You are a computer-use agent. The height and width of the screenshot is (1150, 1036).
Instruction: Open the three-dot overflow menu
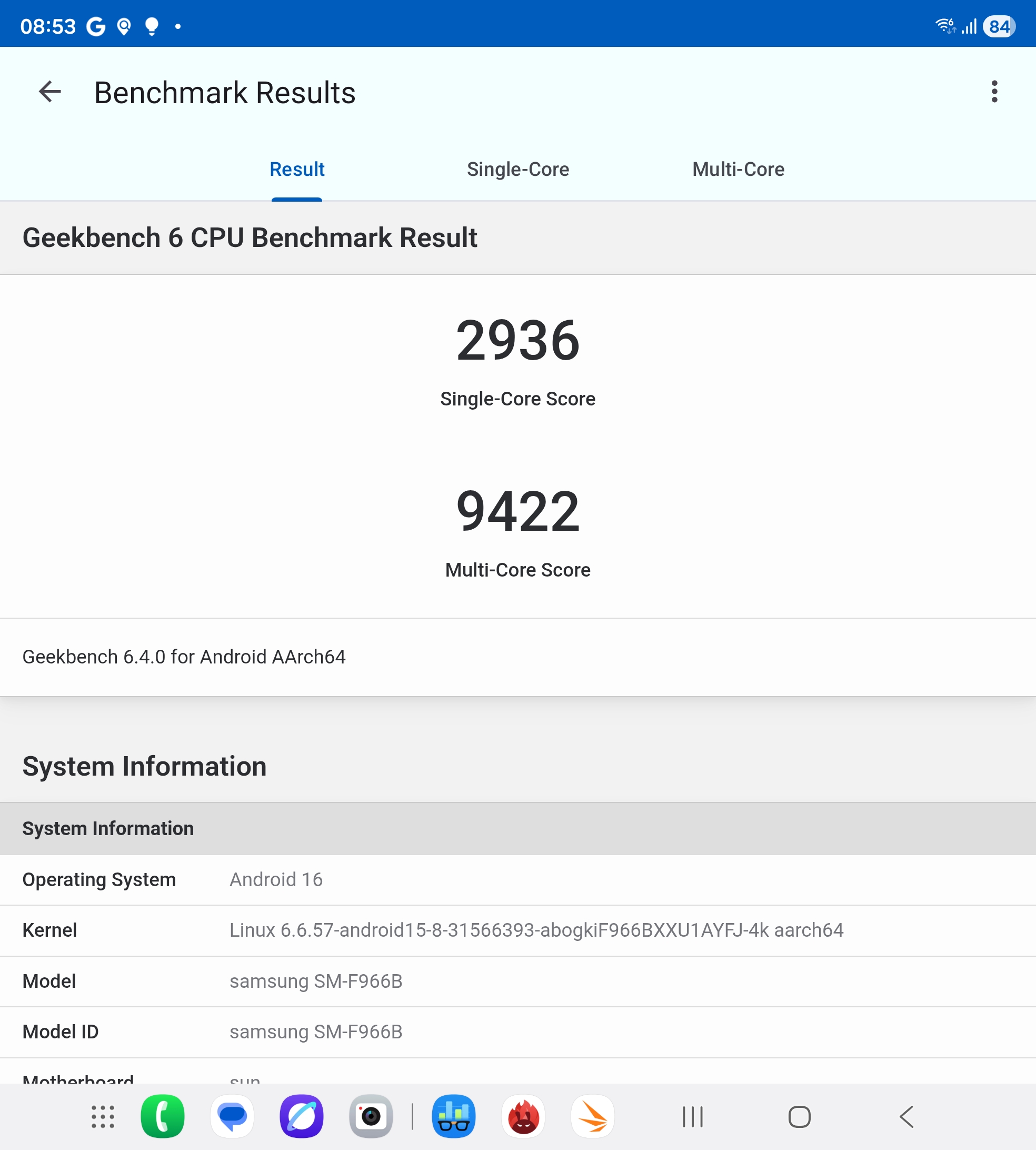[994, 92]
